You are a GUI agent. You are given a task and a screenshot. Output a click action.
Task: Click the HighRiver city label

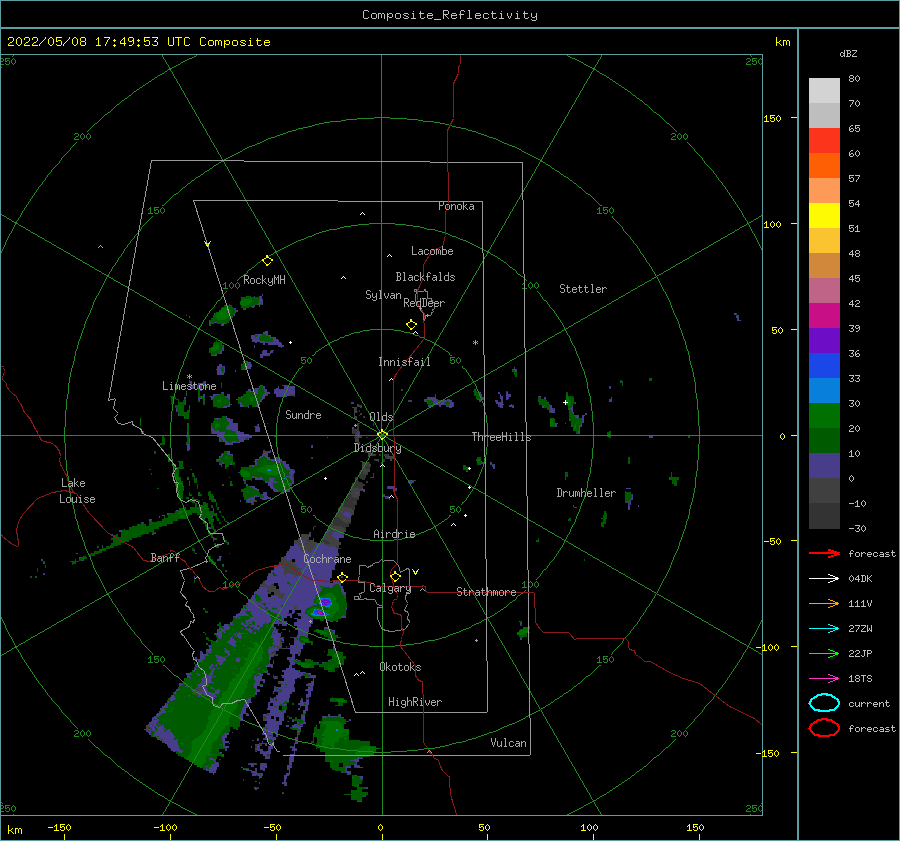click(x=415, y=702)
